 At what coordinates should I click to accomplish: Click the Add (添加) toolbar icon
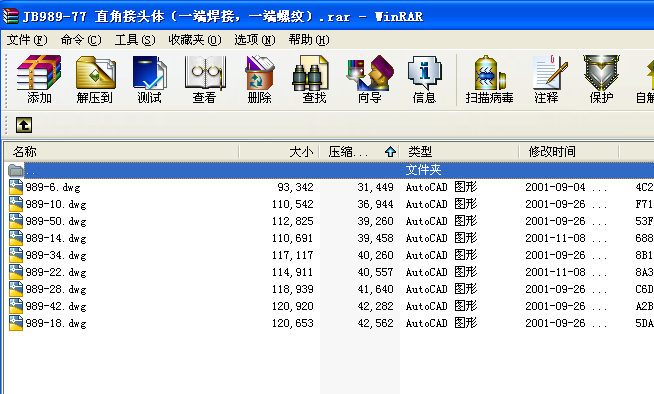39,79
